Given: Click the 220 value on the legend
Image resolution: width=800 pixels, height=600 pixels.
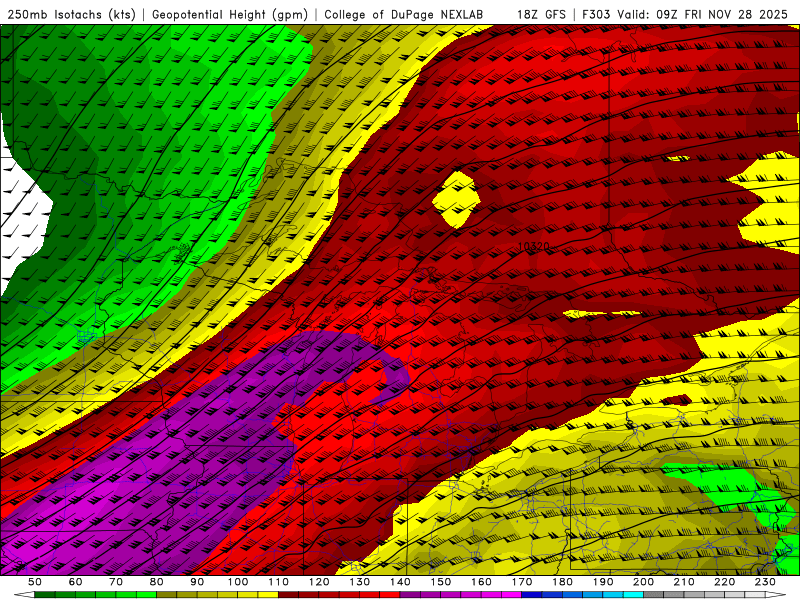Looking at the screenshot, I should pyautogui.click(x=724, y=582).
